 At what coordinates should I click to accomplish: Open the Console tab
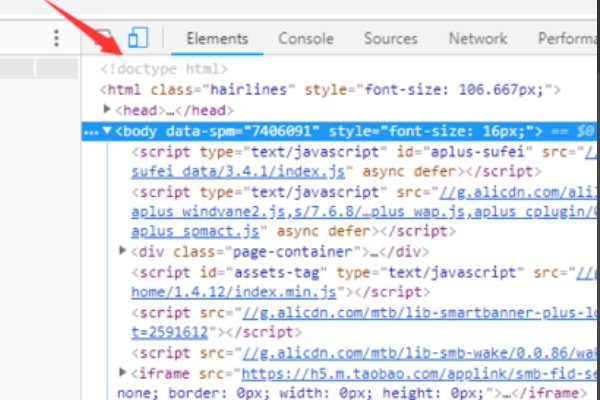[306, 39]
